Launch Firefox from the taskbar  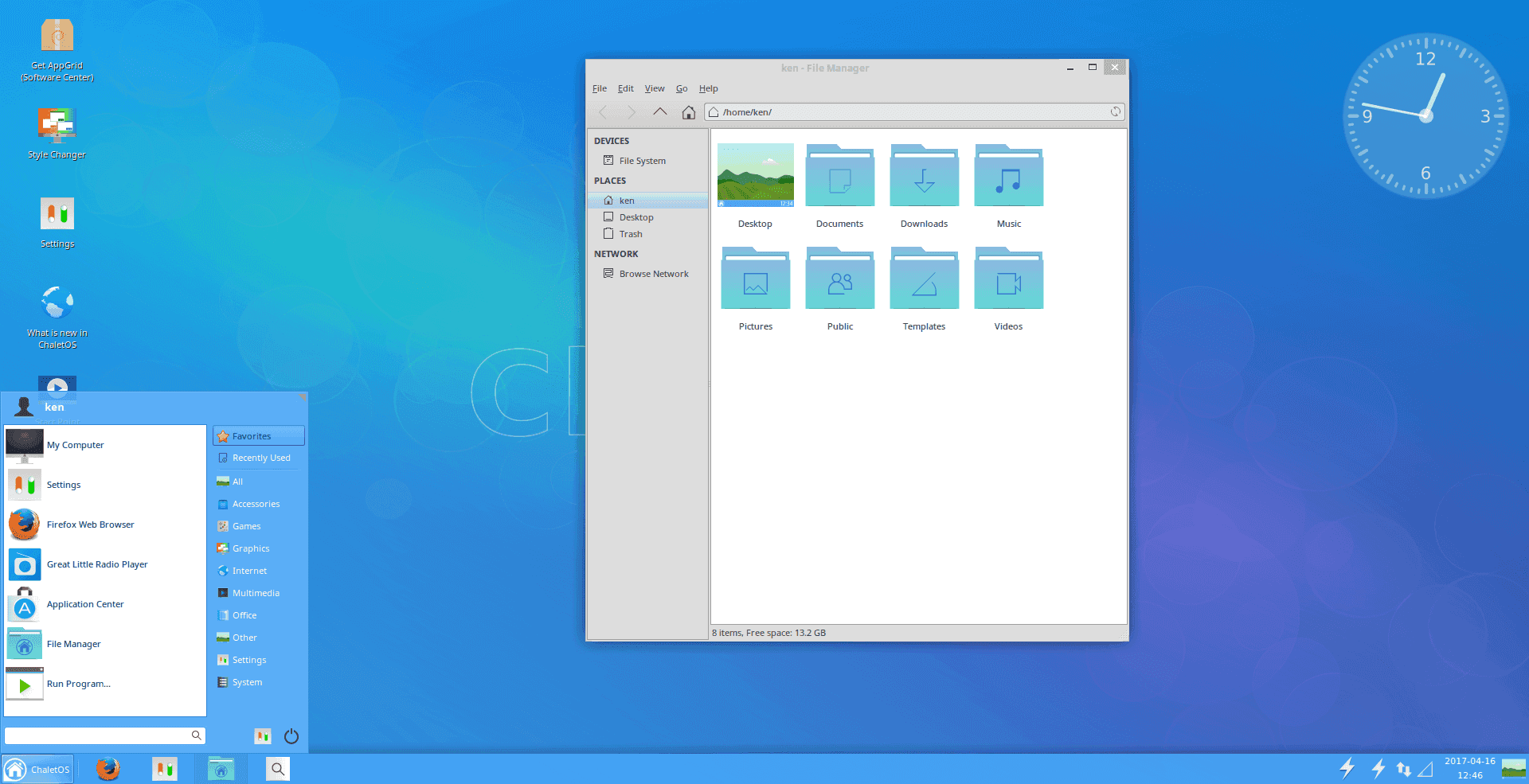[108, 769]
